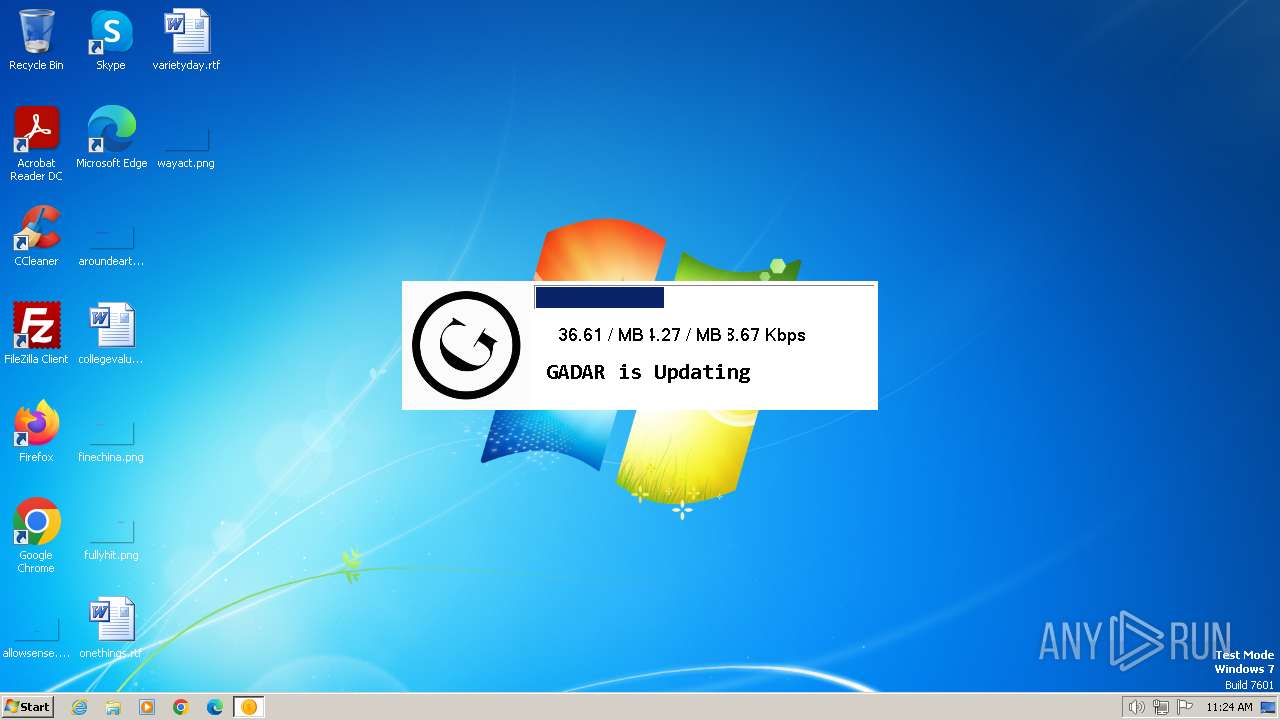Viewport: 1280px width, 720px height.
Task: Launch Skype from the desktop
Action: click(x=111, y=40)
